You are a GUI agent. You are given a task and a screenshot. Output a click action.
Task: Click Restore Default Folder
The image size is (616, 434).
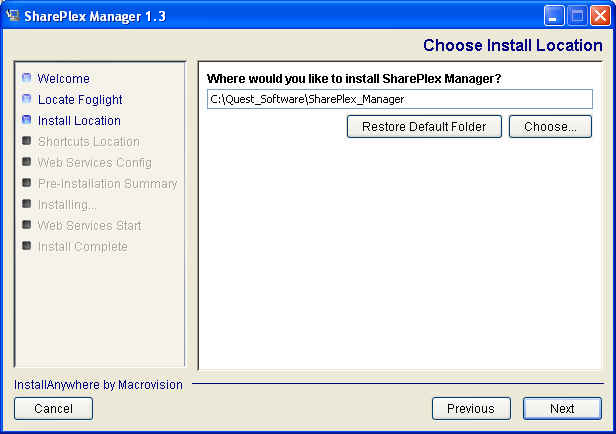[424, 126]
